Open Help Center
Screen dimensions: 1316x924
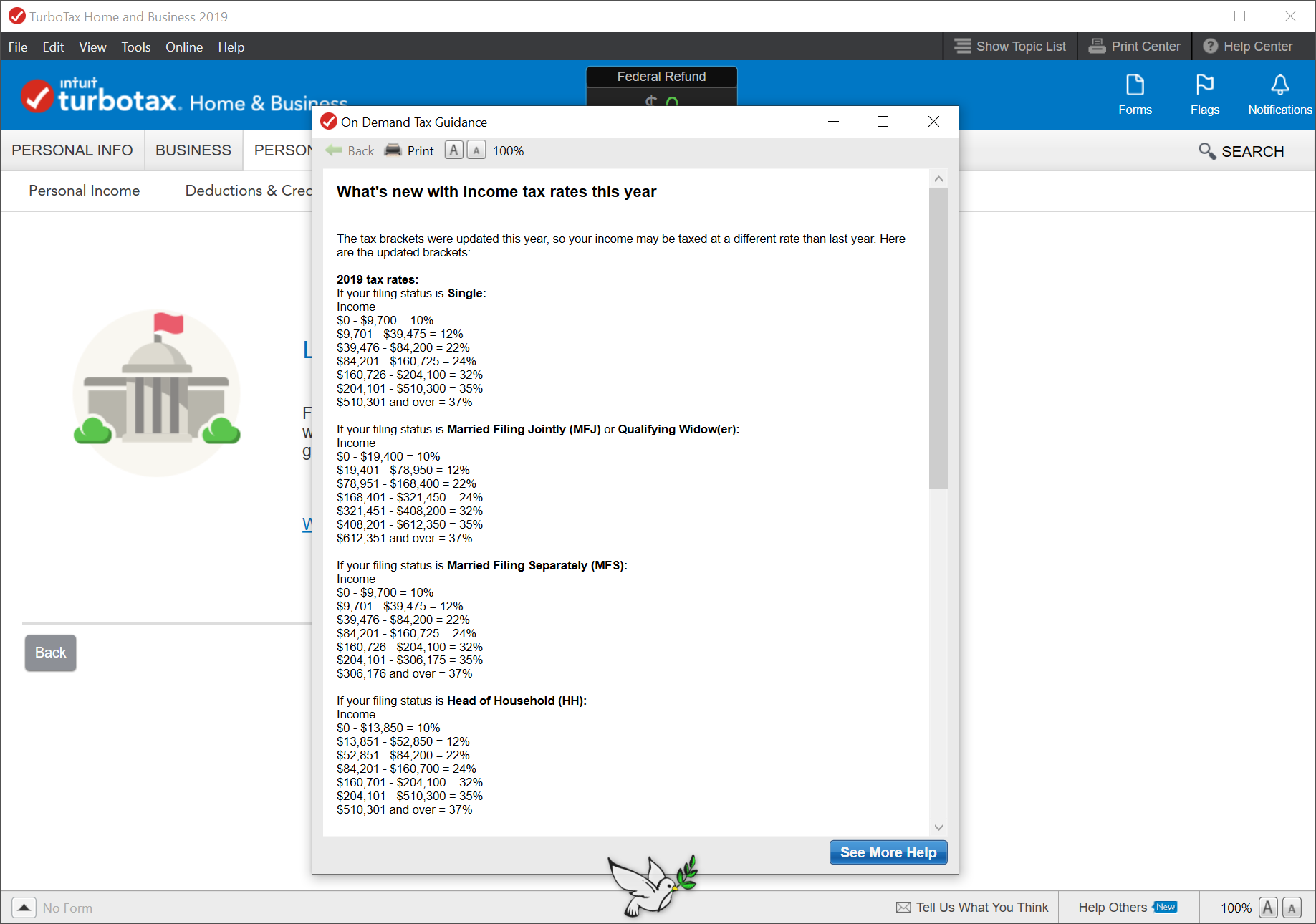pyautogui.click(x=1247, y=47)
